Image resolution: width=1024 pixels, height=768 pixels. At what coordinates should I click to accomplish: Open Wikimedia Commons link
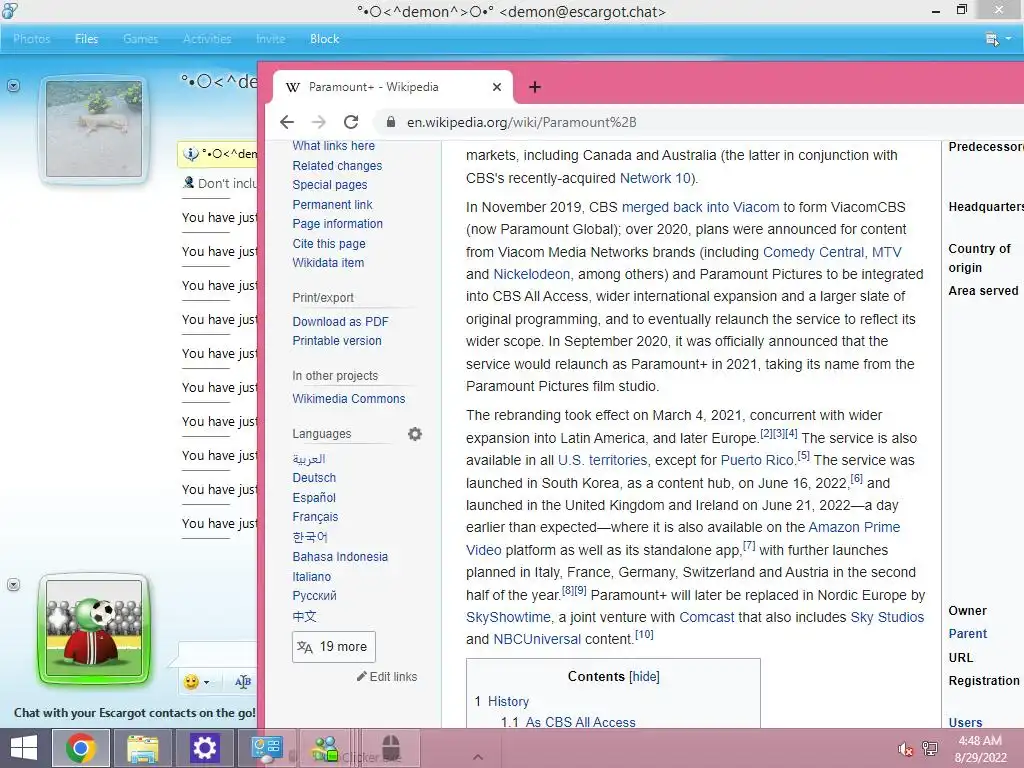pos(349,398)
